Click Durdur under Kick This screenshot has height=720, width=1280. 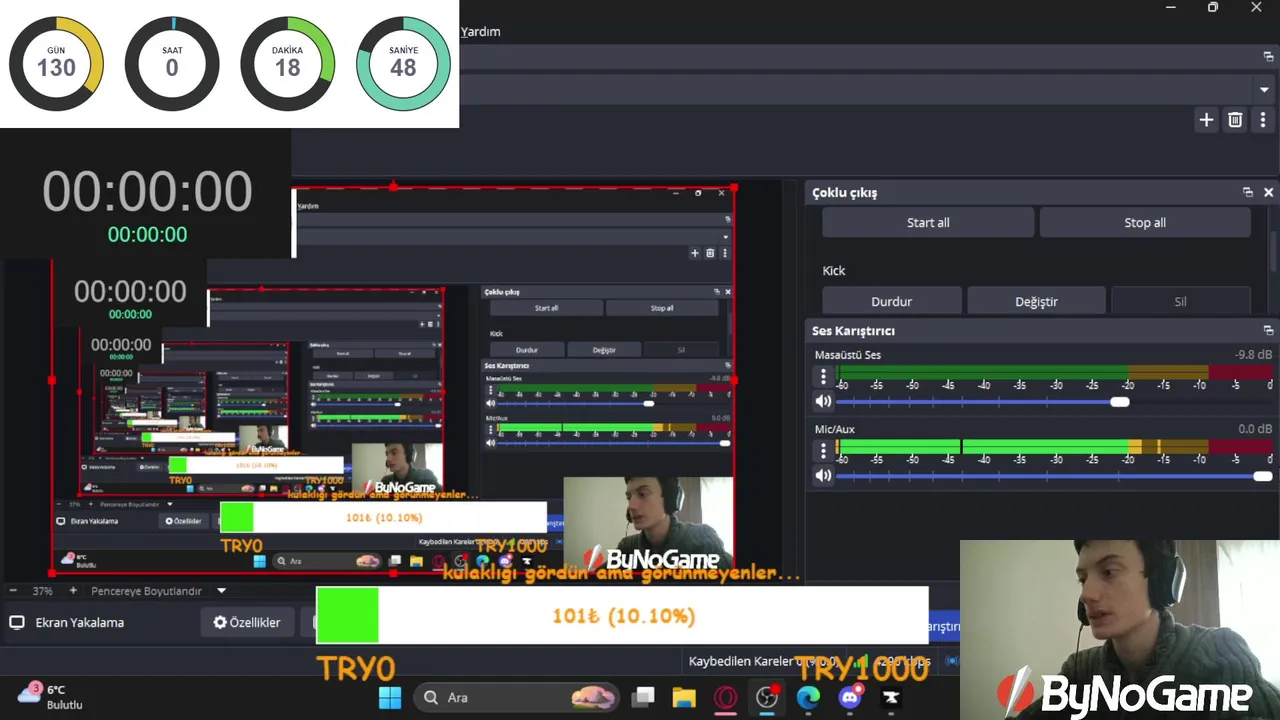(891, 301)
